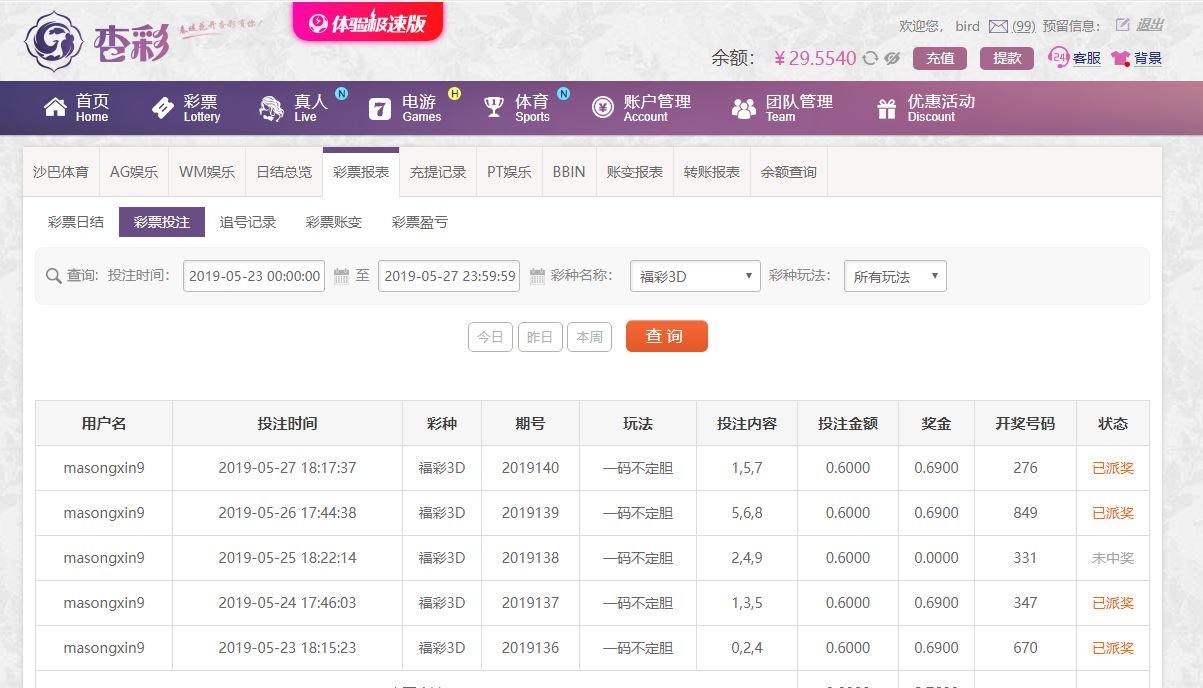Open 彩票 Lottery ticket icon
The height and width of the screenshot is (688, 1203).
tap(163, 108)
